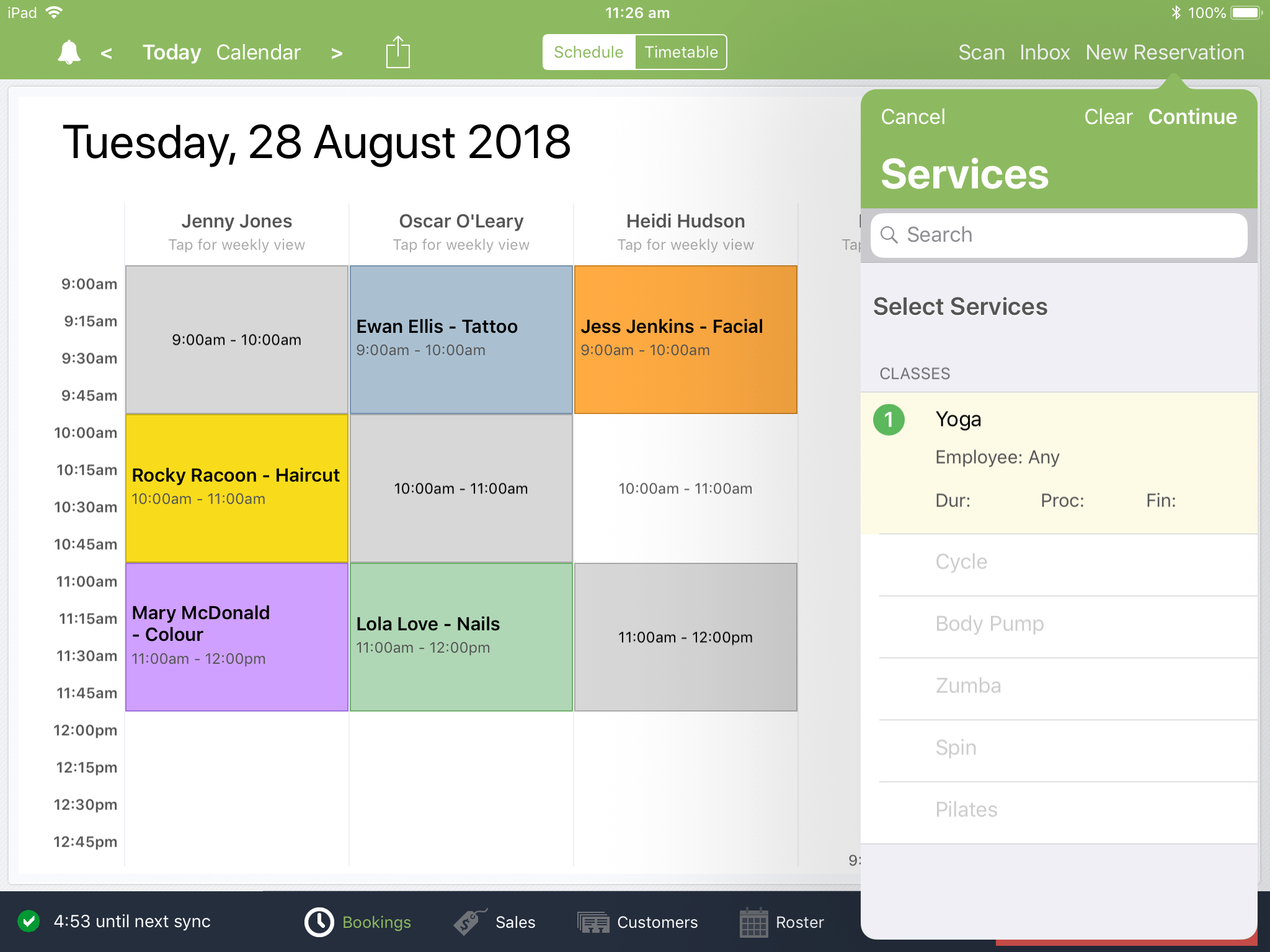
Task: Switch to Timetable view
Action: point(680,52)
